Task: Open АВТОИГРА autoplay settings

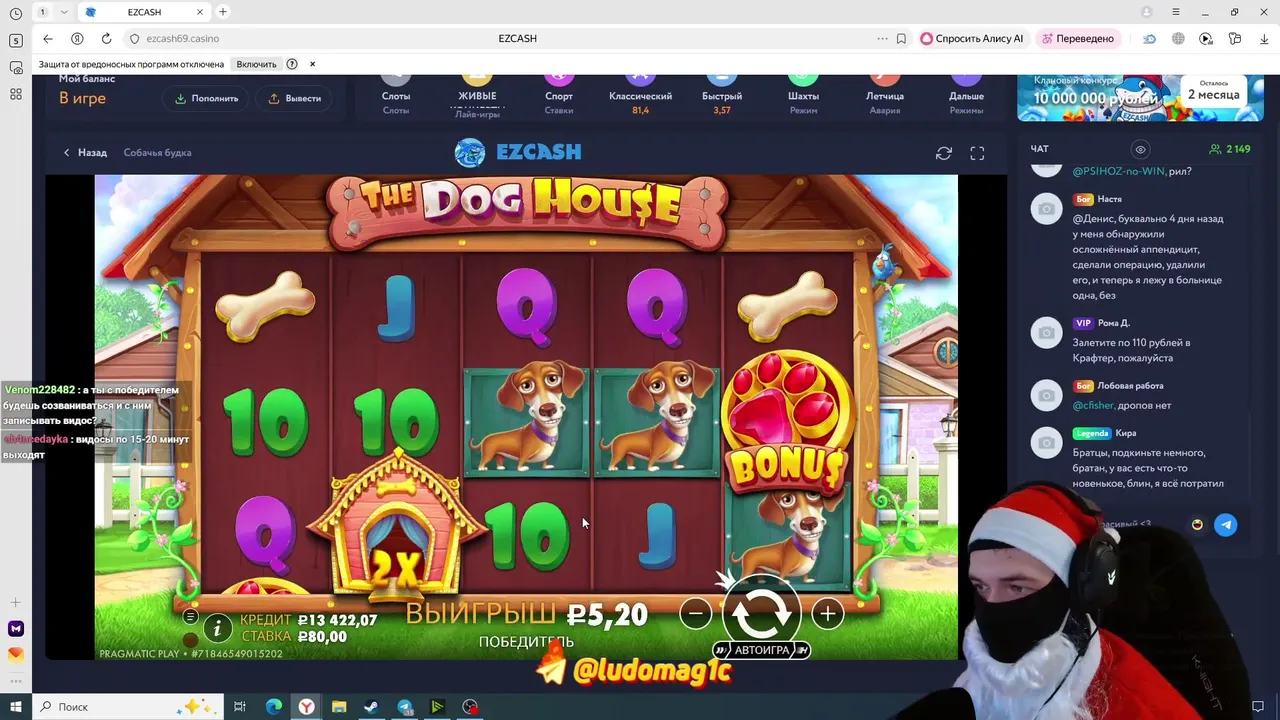Action: click(761, 650)
